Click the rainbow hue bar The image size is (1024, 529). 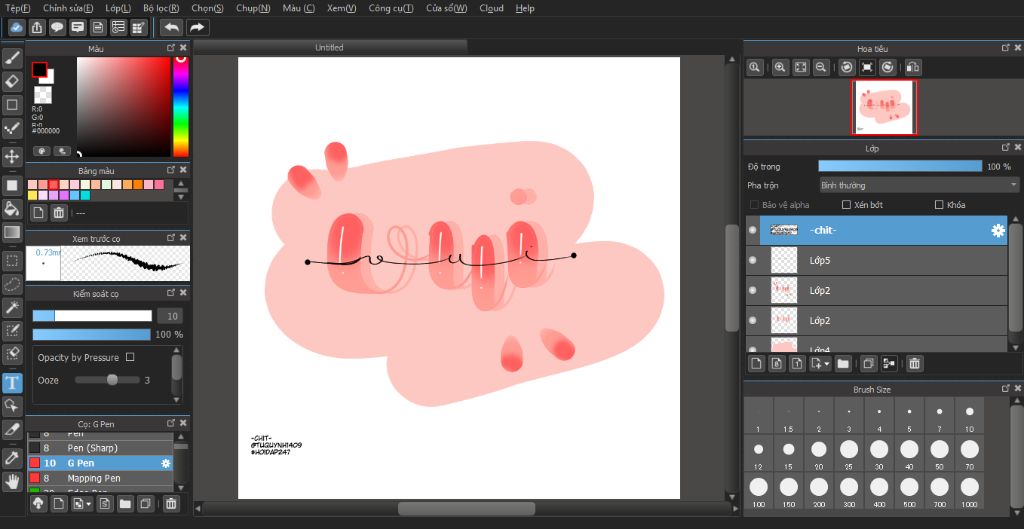181,106
